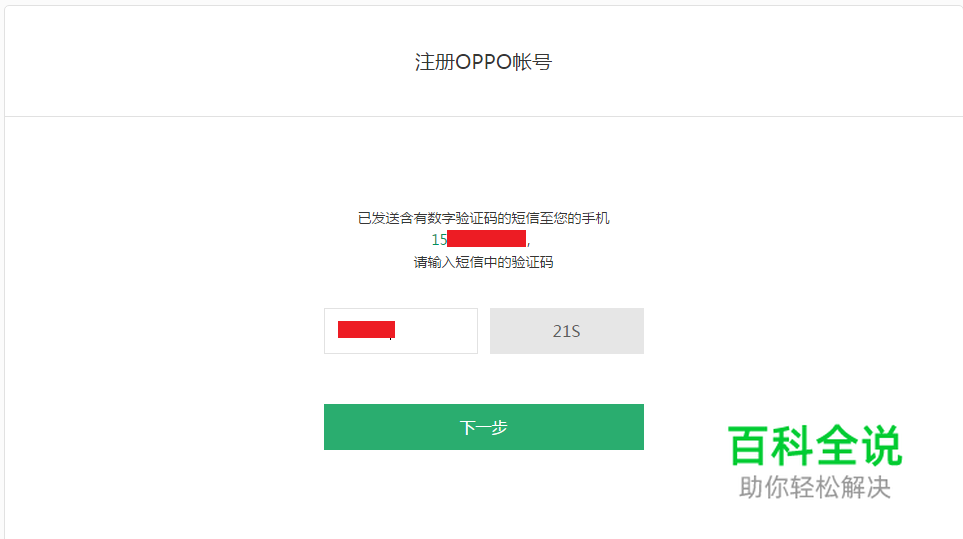Click the empty right side of the code field

440,331
